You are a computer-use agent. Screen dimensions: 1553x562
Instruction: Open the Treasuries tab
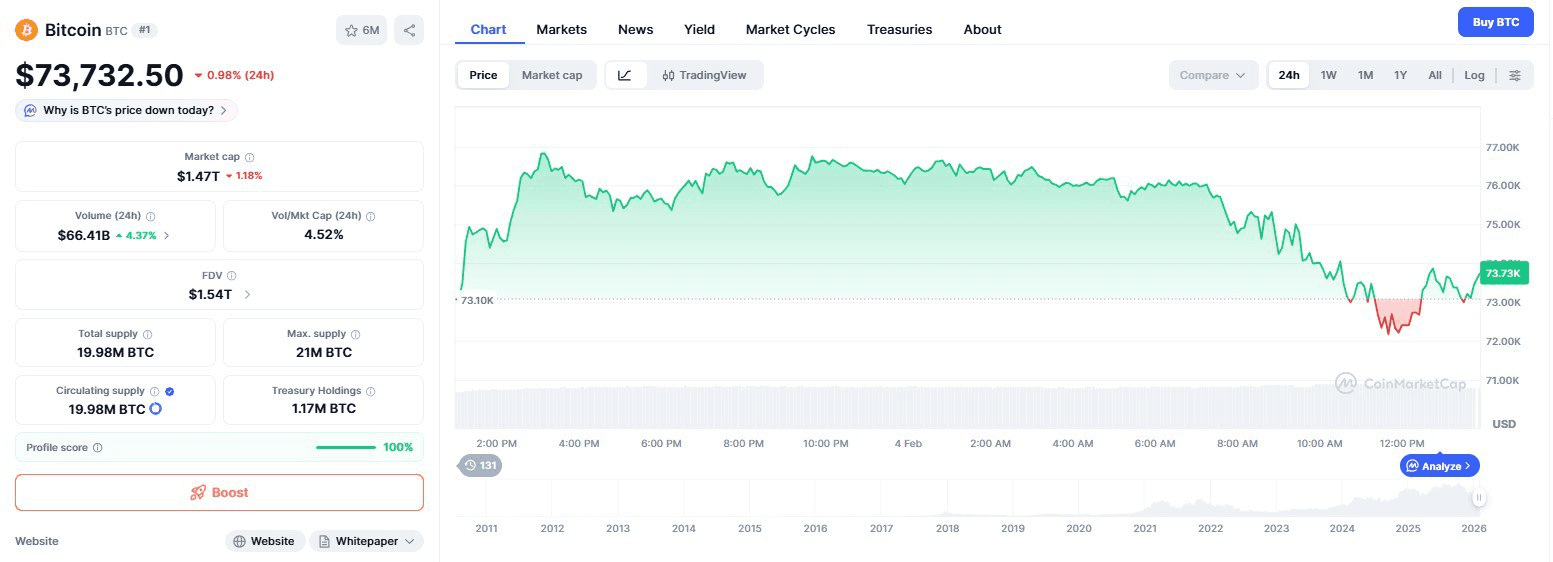(899, 29)
